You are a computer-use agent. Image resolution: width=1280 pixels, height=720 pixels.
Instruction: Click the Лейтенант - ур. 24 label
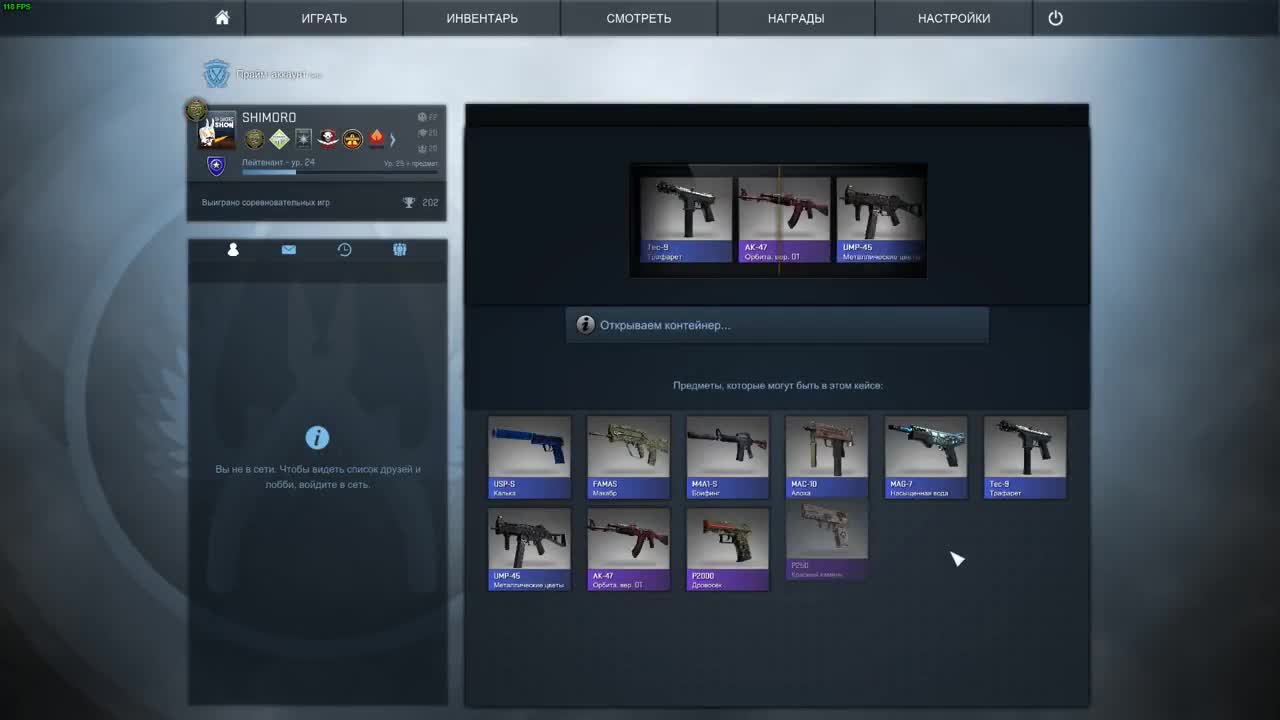[278, 162]
